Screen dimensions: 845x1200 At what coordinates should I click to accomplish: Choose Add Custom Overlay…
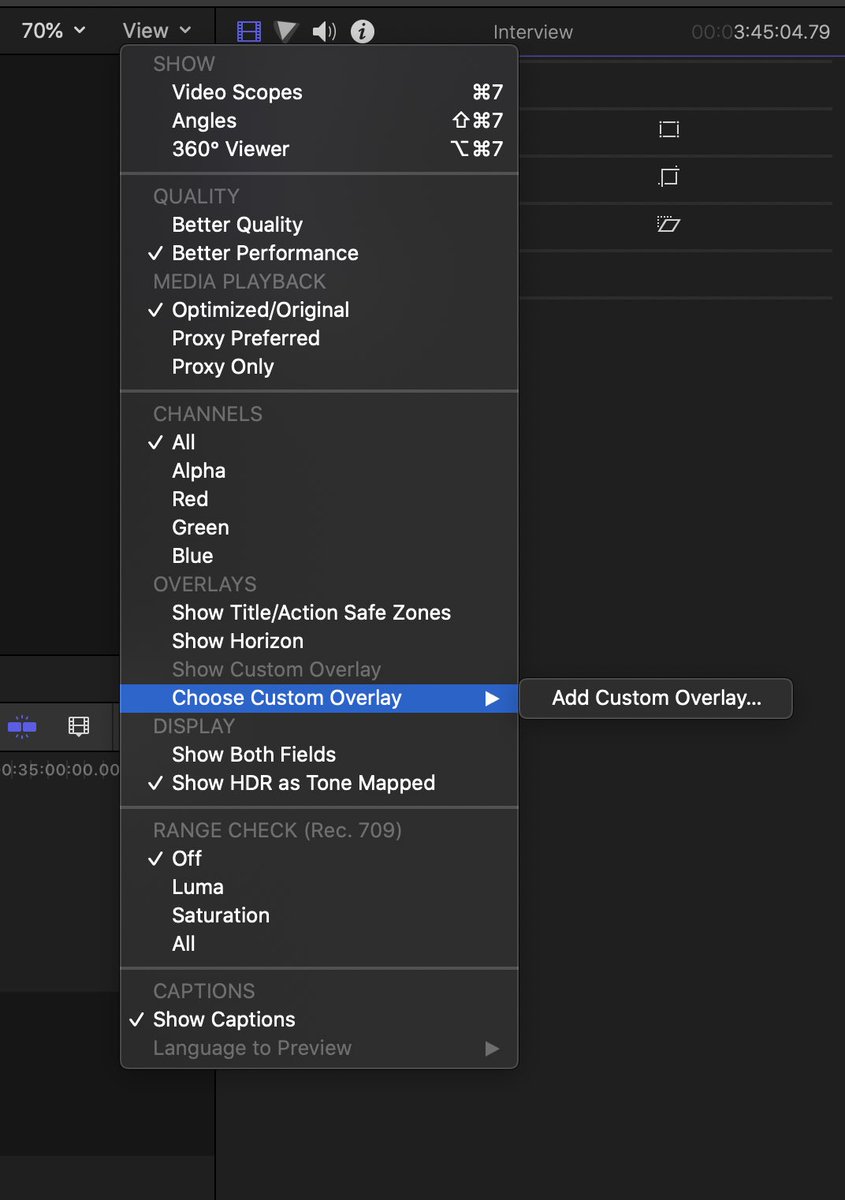tap(656, 698)
